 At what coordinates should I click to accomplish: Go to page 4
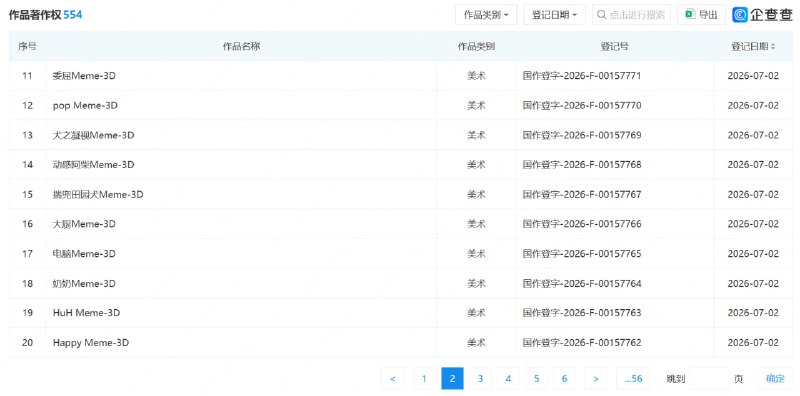pos(508,378)
